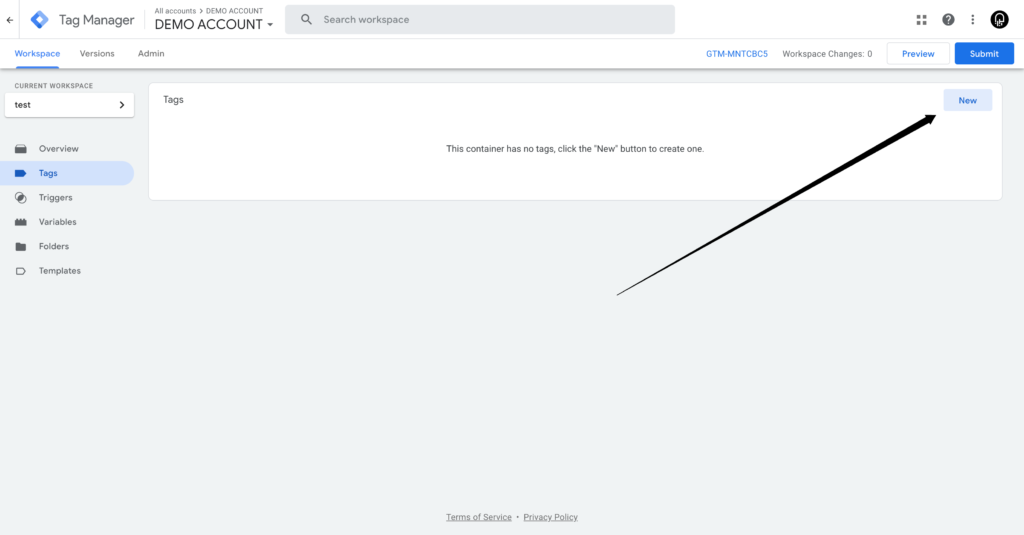Click the Triggers icon in sidebar
This screenshot has width=1024, height=535.
tap(21, 198)
